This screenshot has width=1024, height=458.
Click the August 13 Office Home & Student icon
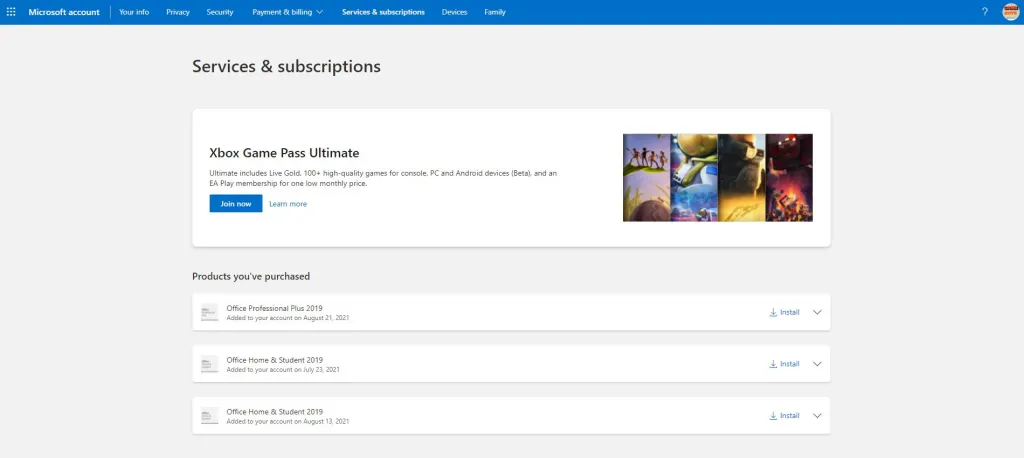tap(209, 416)
